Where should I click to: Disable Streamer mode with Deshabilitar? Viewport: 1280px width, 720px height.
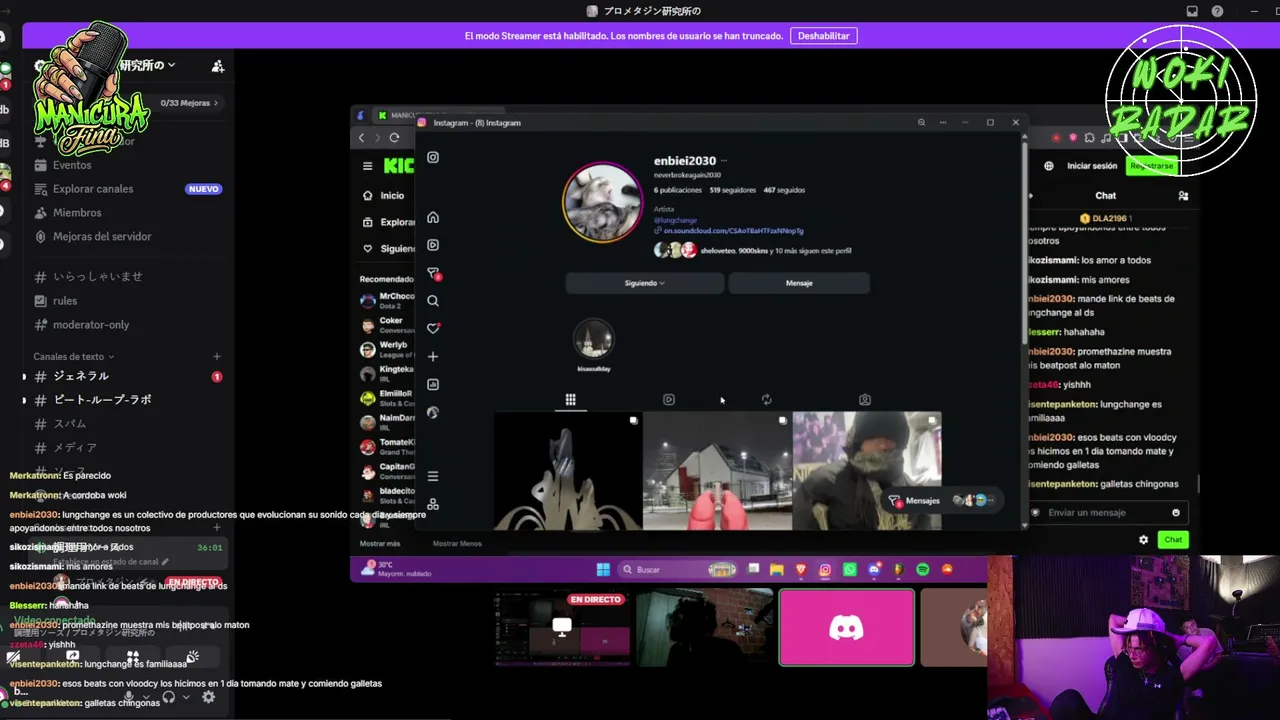(824, 36)
